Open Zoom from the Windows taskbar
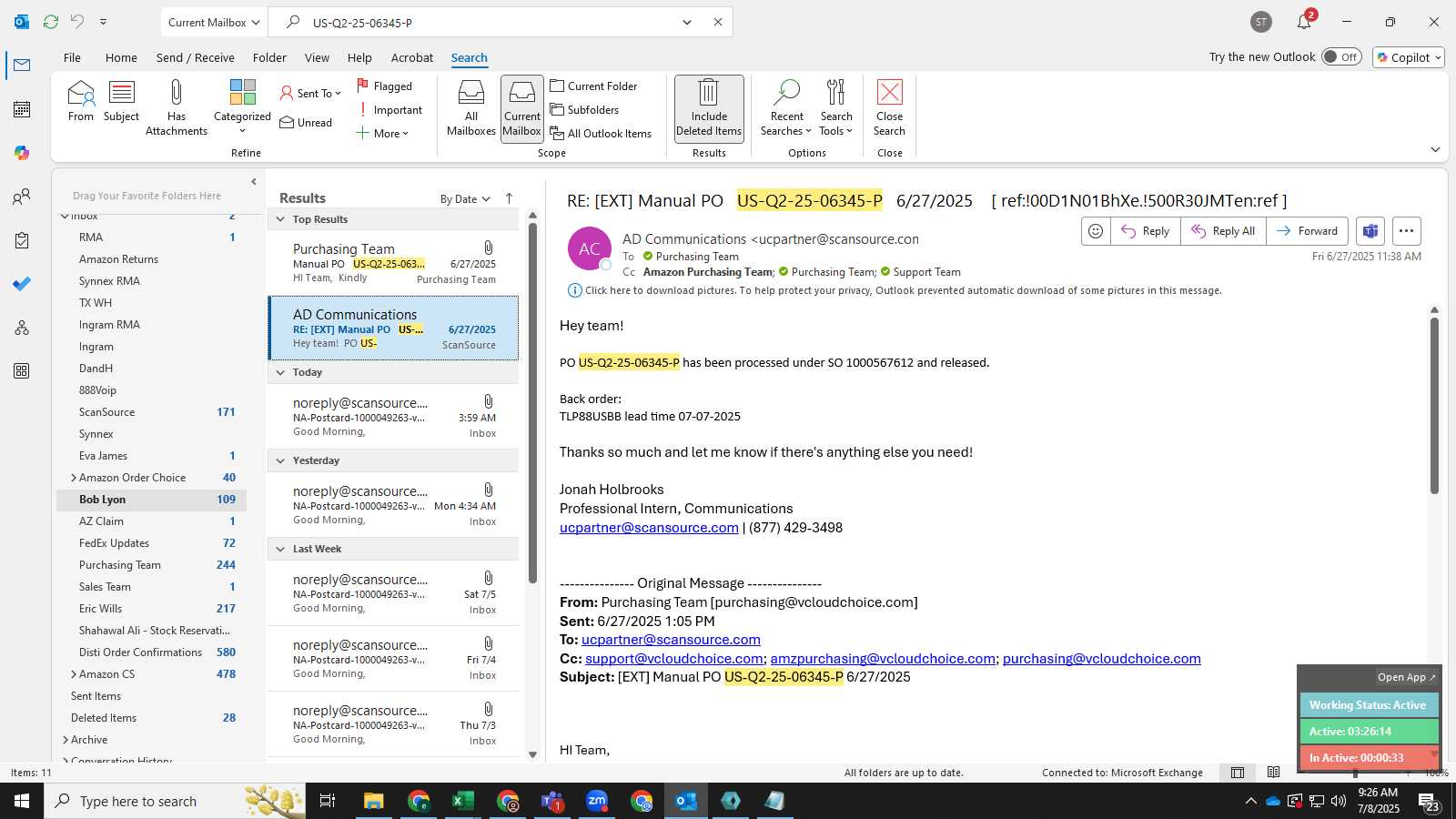The width and height of the screenshot is (1456, 819). [597, 801]
